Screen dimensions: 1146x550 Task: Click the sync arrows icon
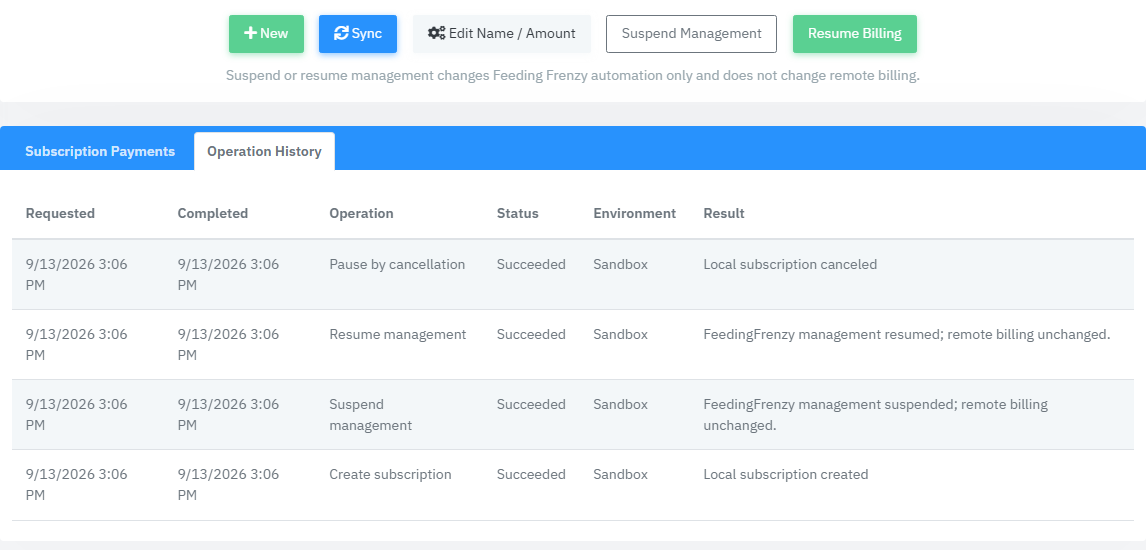pos(341,34)
